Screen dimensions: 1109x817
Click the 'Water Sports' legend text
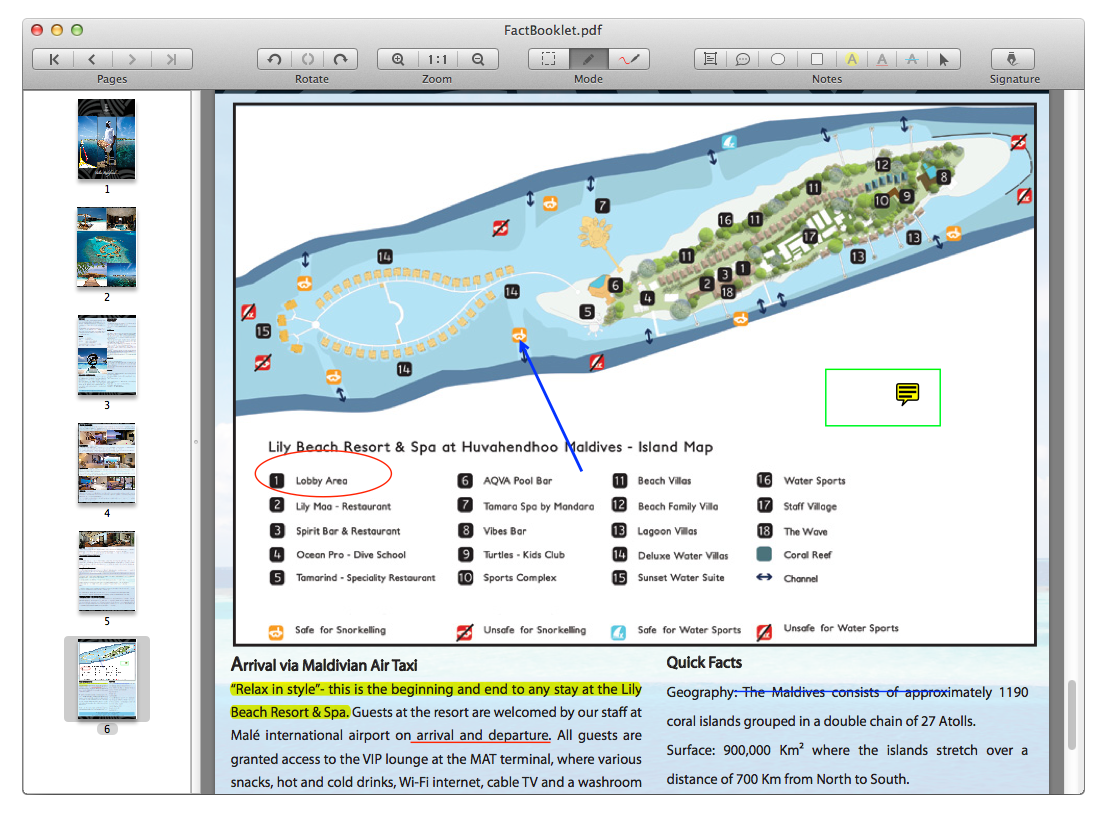(815, 481)
